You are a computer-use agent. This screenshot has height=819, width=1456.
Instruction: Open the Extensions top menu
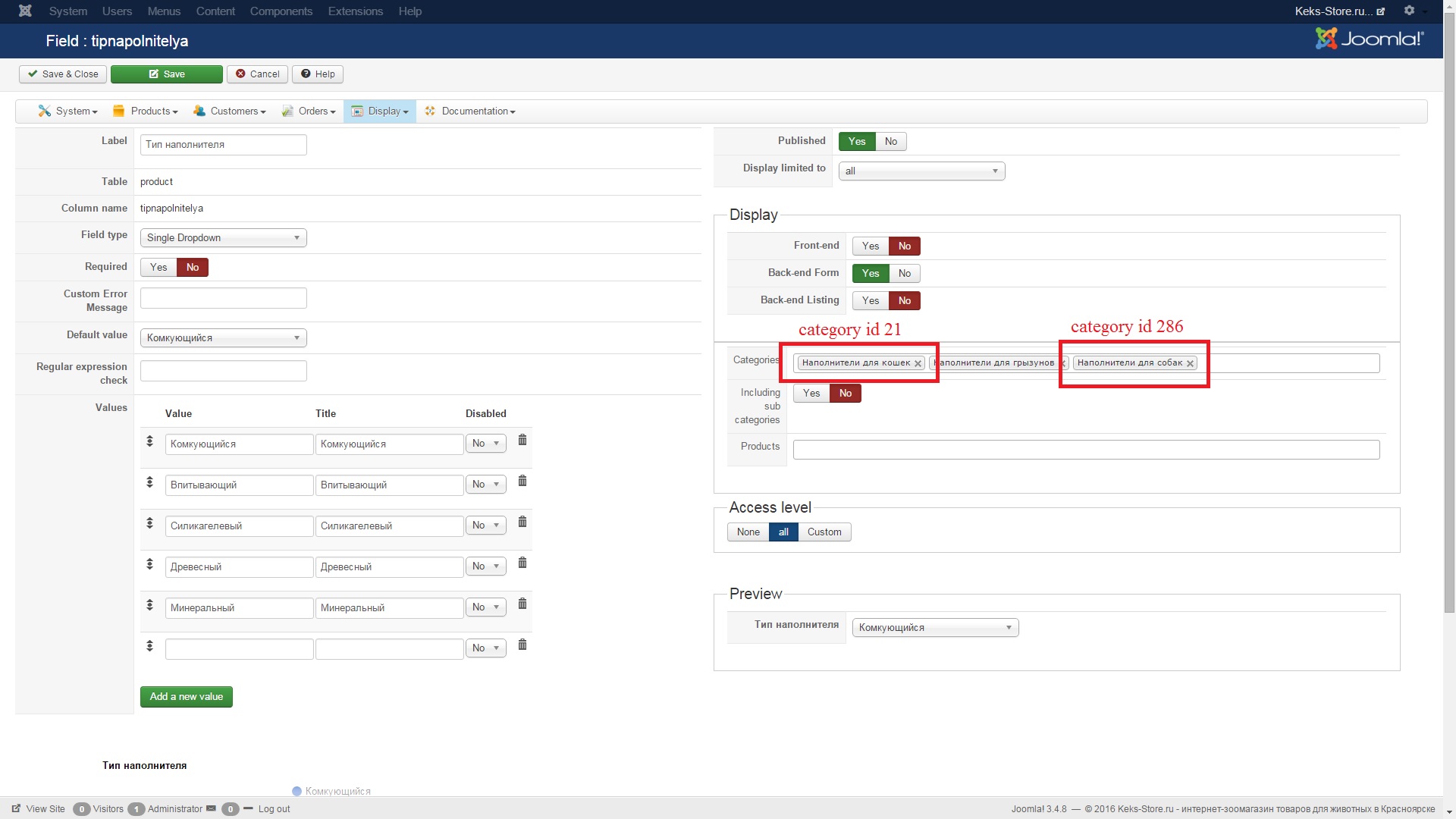(x=355, y=11)
